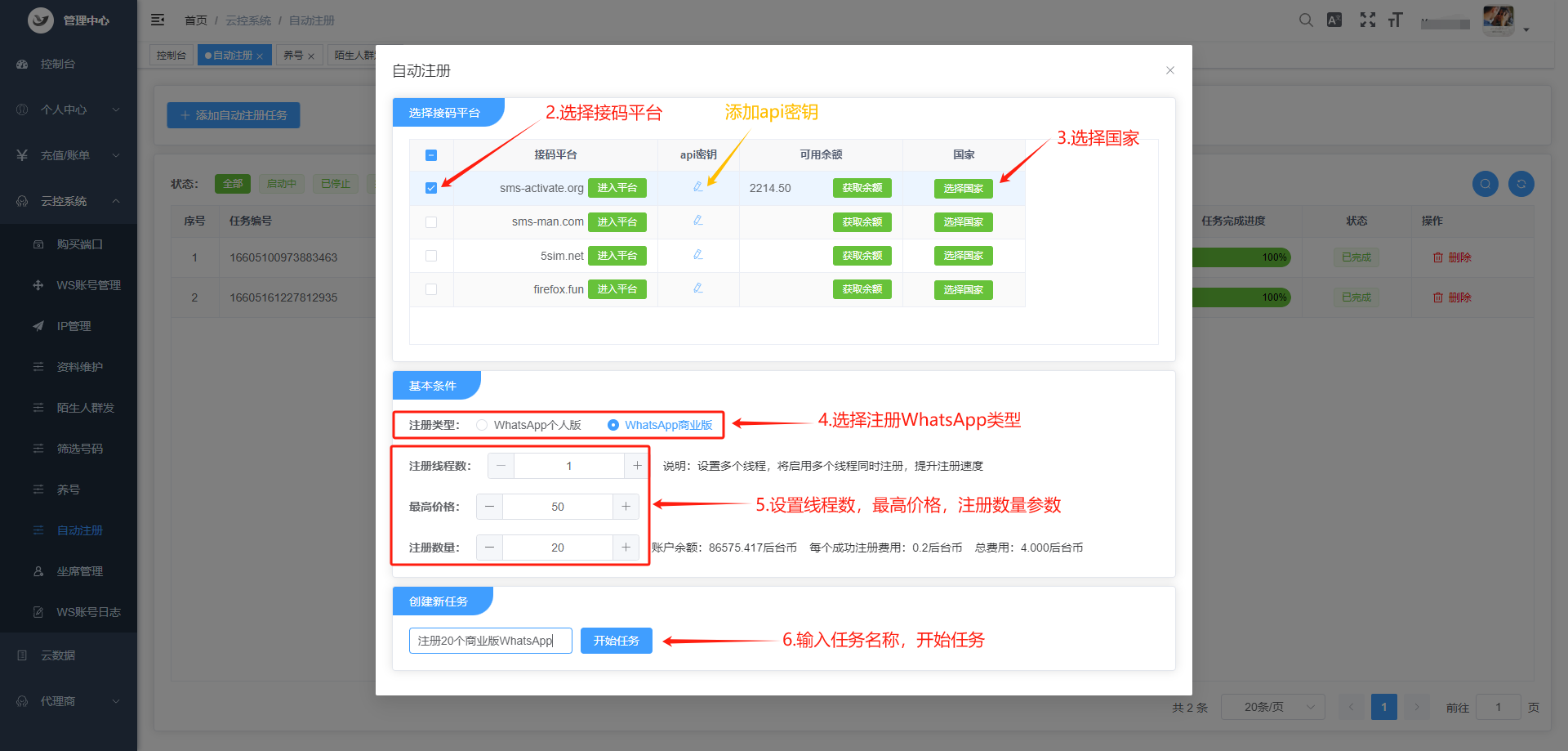Click the edit API key icon for sms-activate.org
Viewport: 1568px width, 751px height.
click(x=697, y=187)
